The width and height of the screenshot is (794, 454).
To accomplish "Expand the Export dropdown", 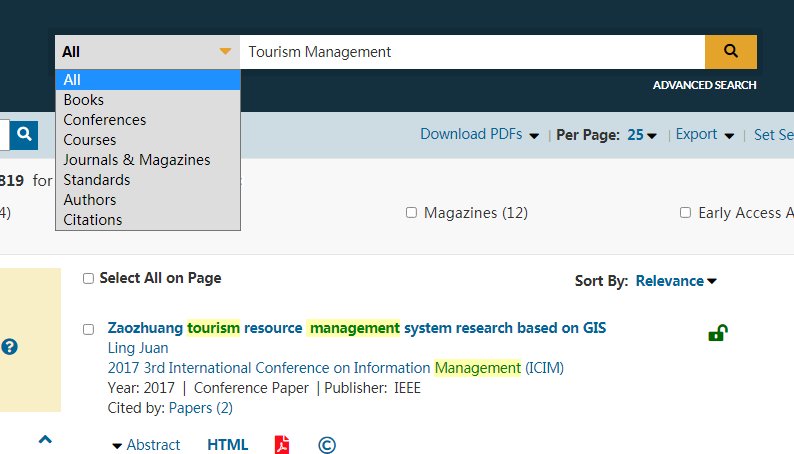I will coord(704,135).
